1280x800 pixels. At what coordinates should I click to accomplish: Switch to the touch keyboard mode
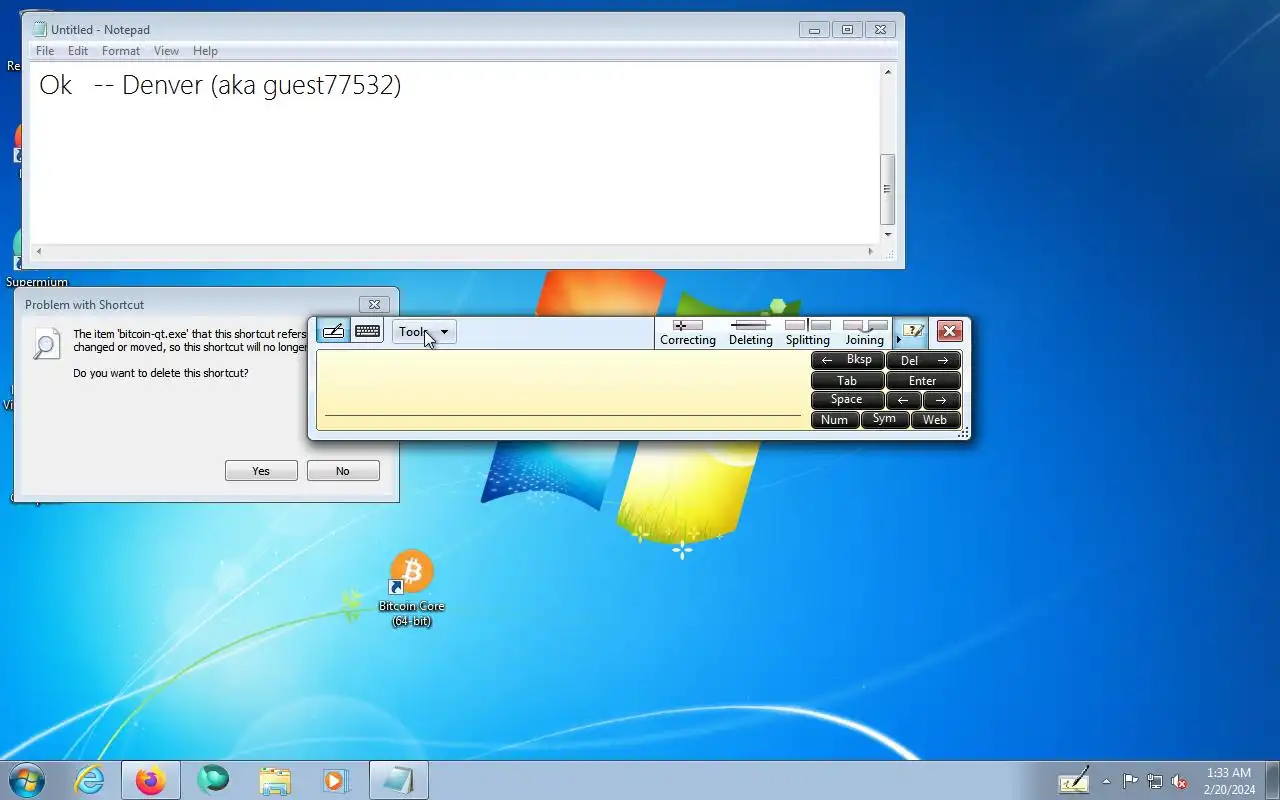point(367,331)
